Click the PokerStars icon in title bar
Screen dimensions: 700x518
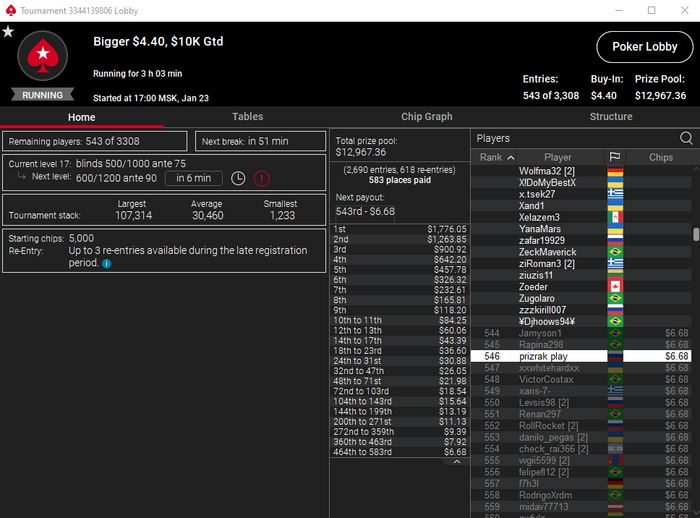11,10
